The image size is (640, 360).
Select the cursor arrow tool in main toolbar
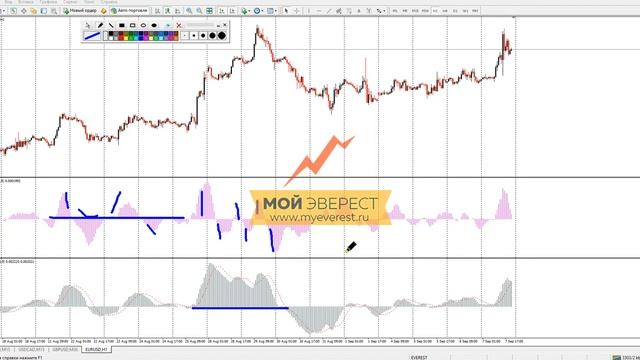click(286, 11)
